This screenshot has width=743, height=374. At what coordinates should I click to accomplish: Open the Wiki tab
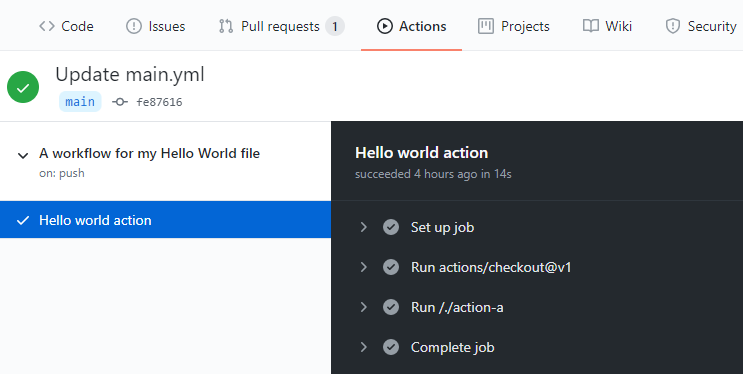(607, 26)
